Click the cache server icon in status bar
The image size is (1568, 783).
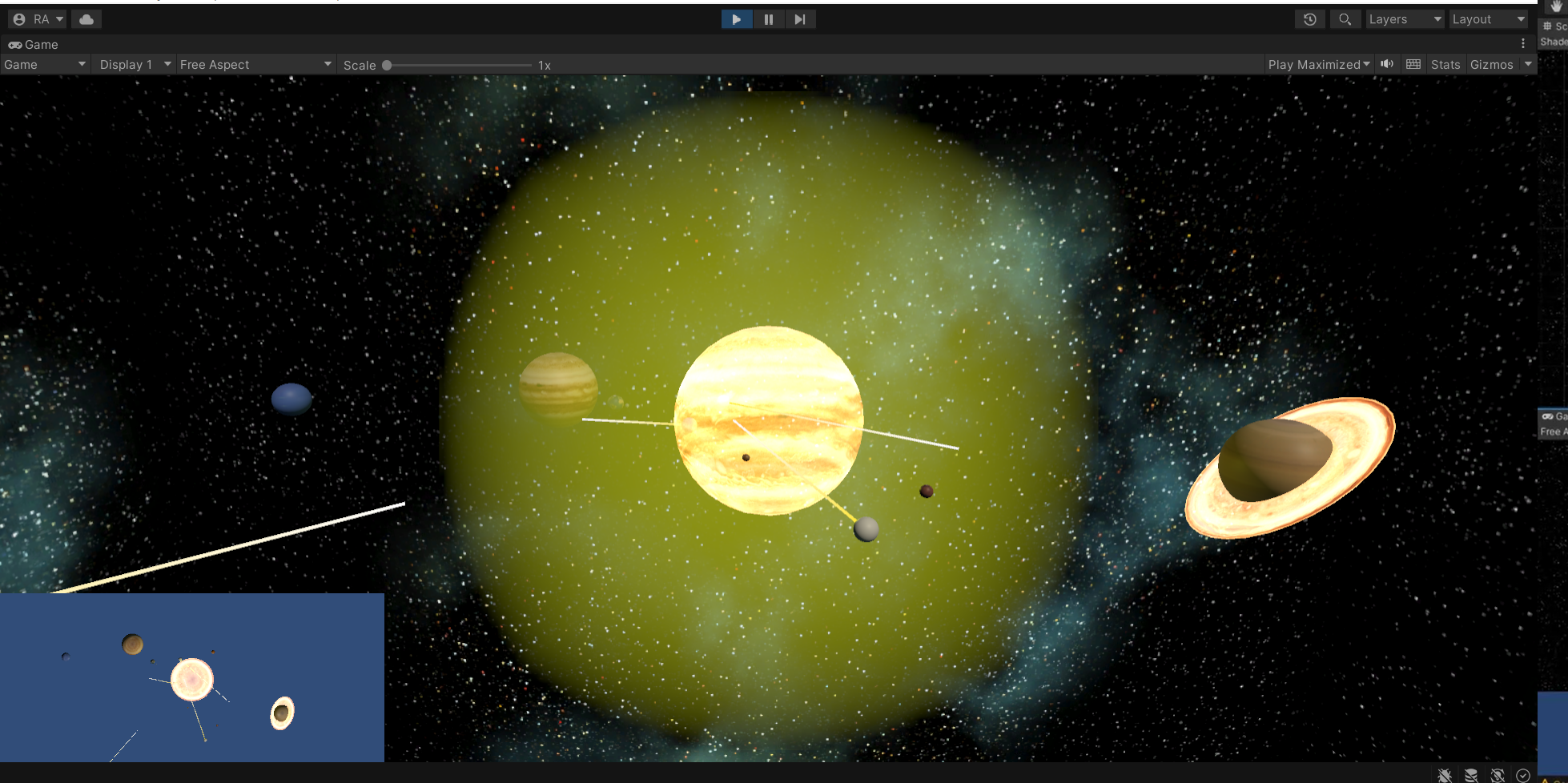[x=1470, y=774]
